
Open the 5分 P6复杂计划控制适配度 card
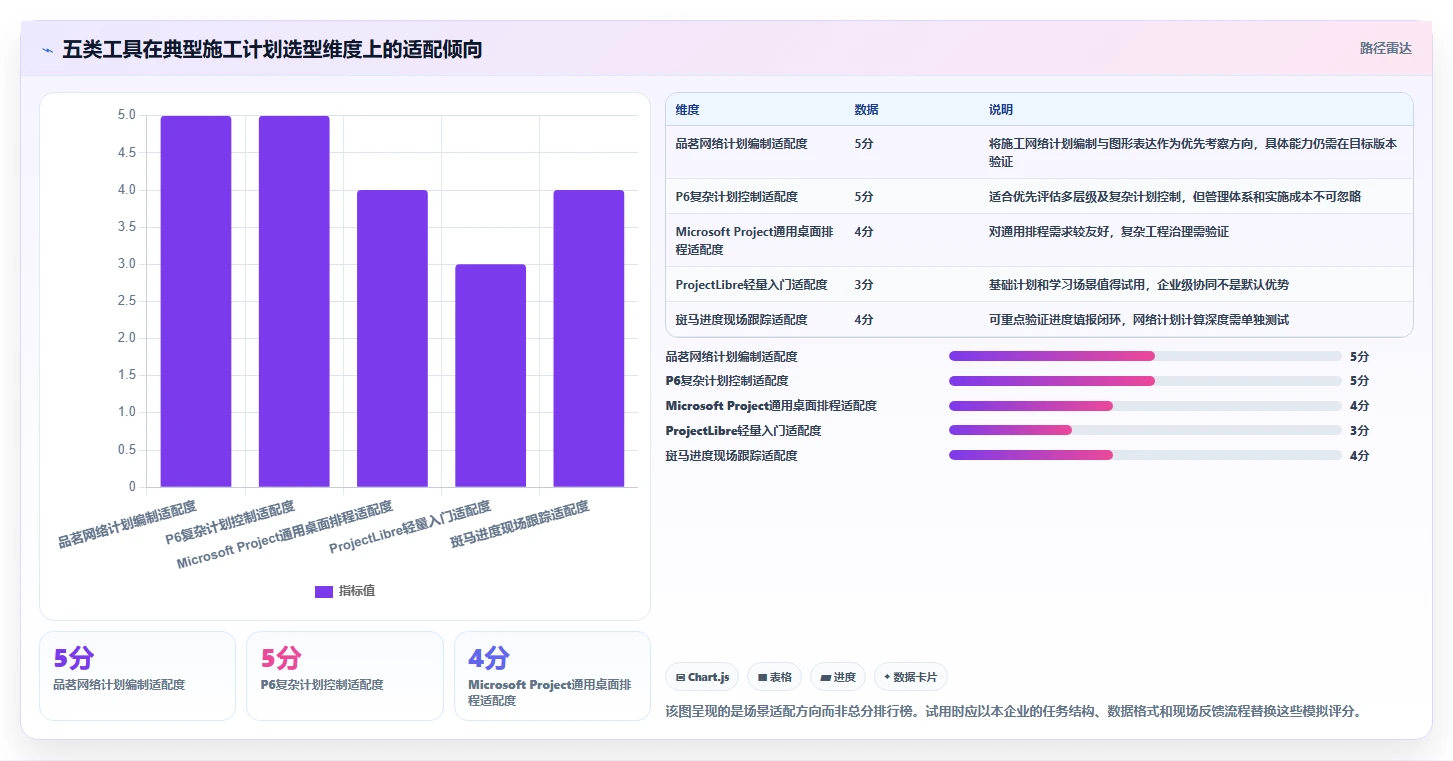pyautogui.click(x=344, y=675)
